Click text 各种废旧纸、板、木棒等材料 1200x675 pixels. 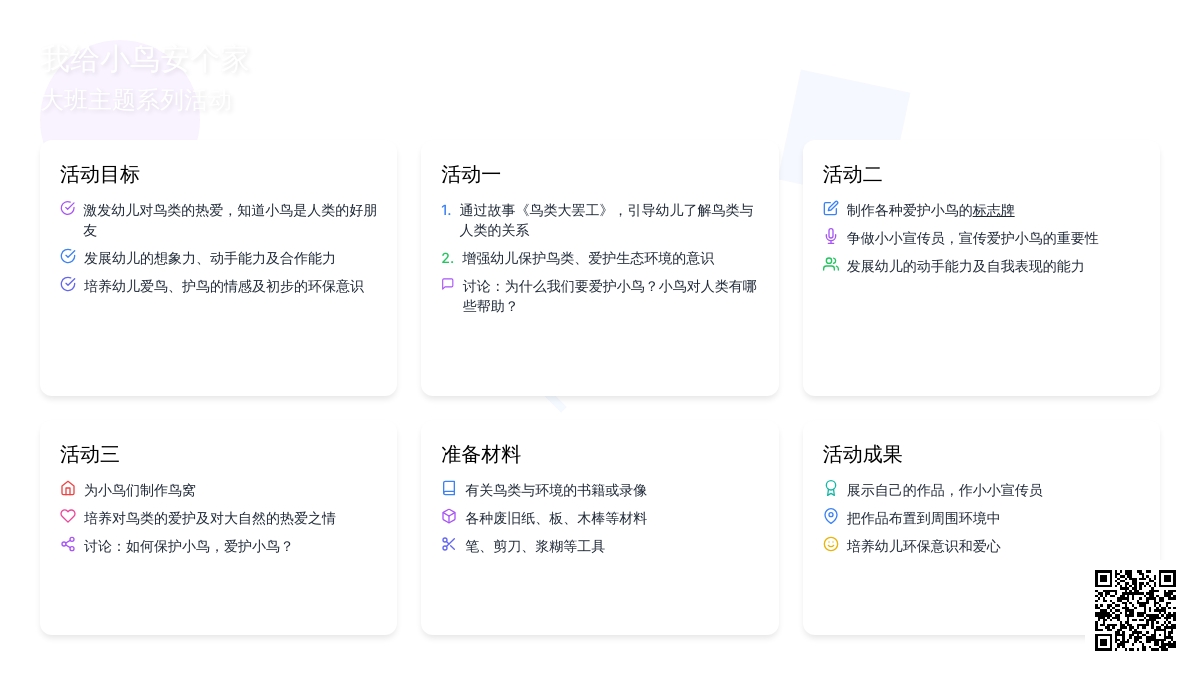point(556,518)
